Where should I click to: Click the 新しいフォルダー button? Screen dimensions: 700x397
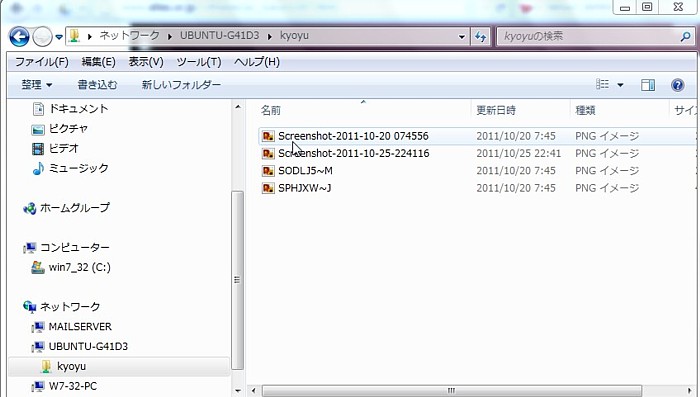[181, 84]
